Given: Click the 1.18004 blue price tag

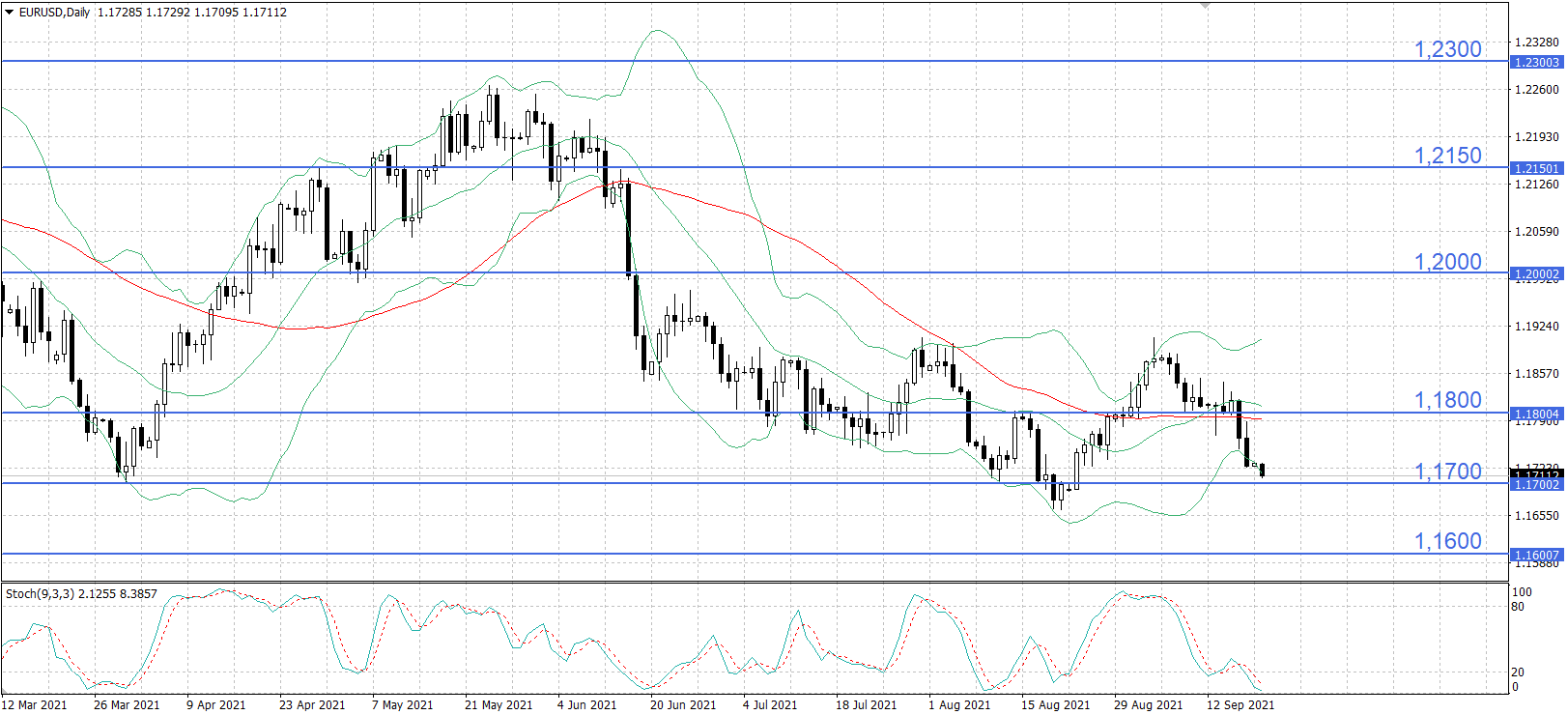Looking at the screenshot, I should click(x=1536, y=414).
